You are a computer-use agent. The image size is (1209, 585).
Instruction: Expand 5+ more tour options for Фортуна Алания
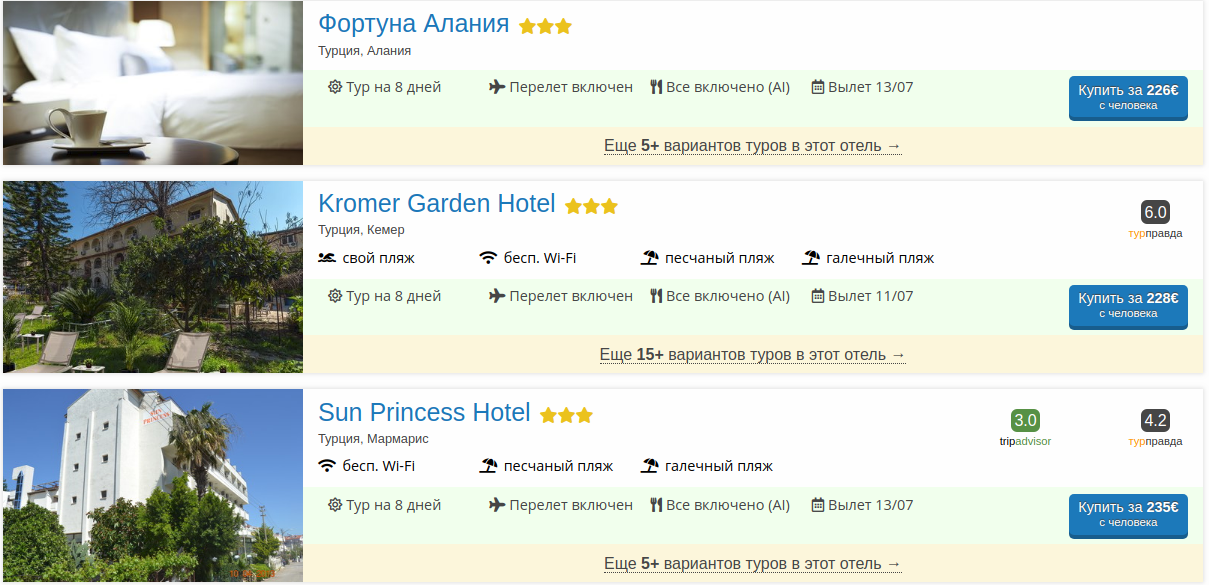752,146
